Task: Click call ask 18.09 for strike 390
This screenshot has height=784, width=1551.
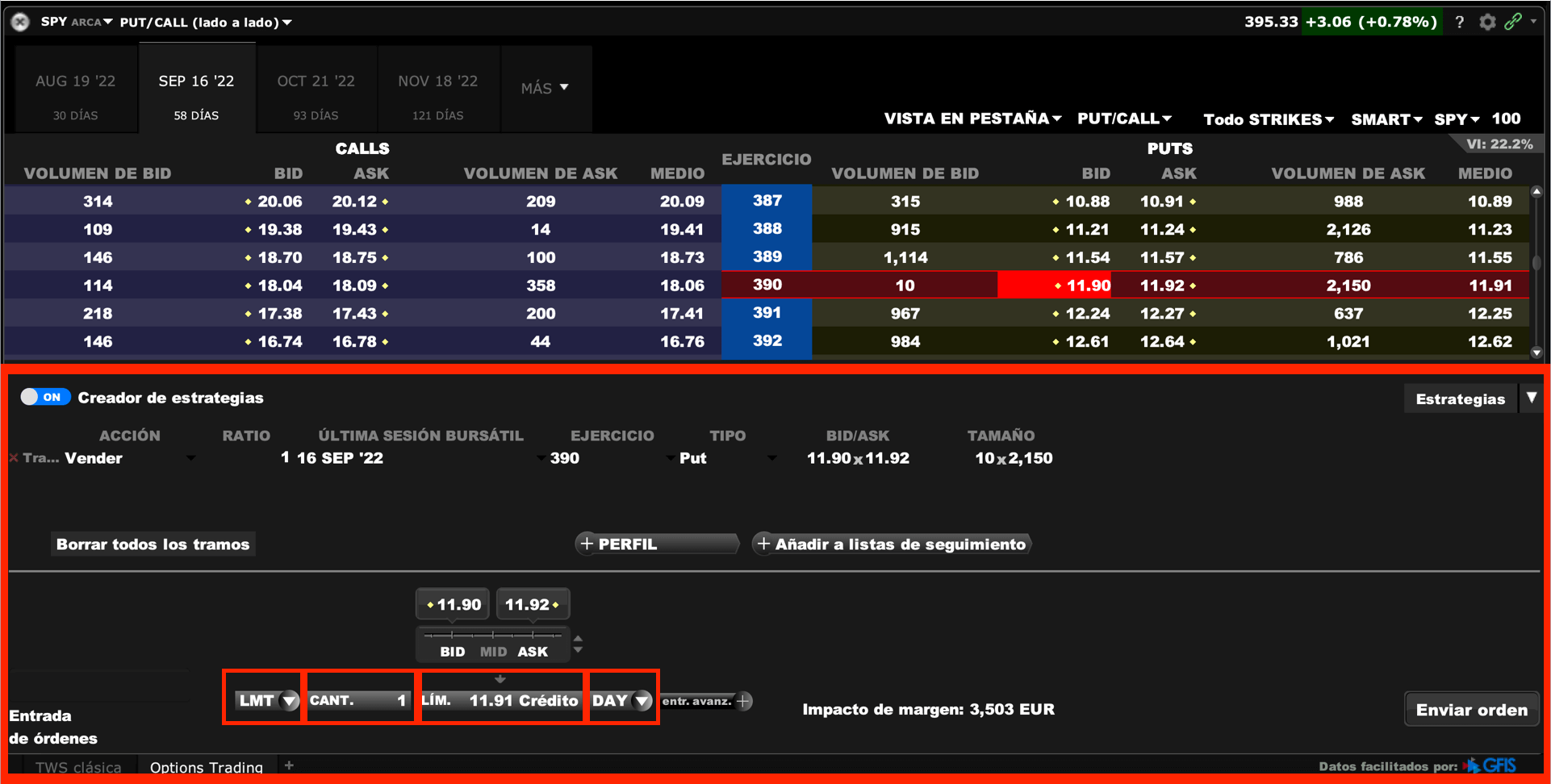Action: [x=355, y=286]
